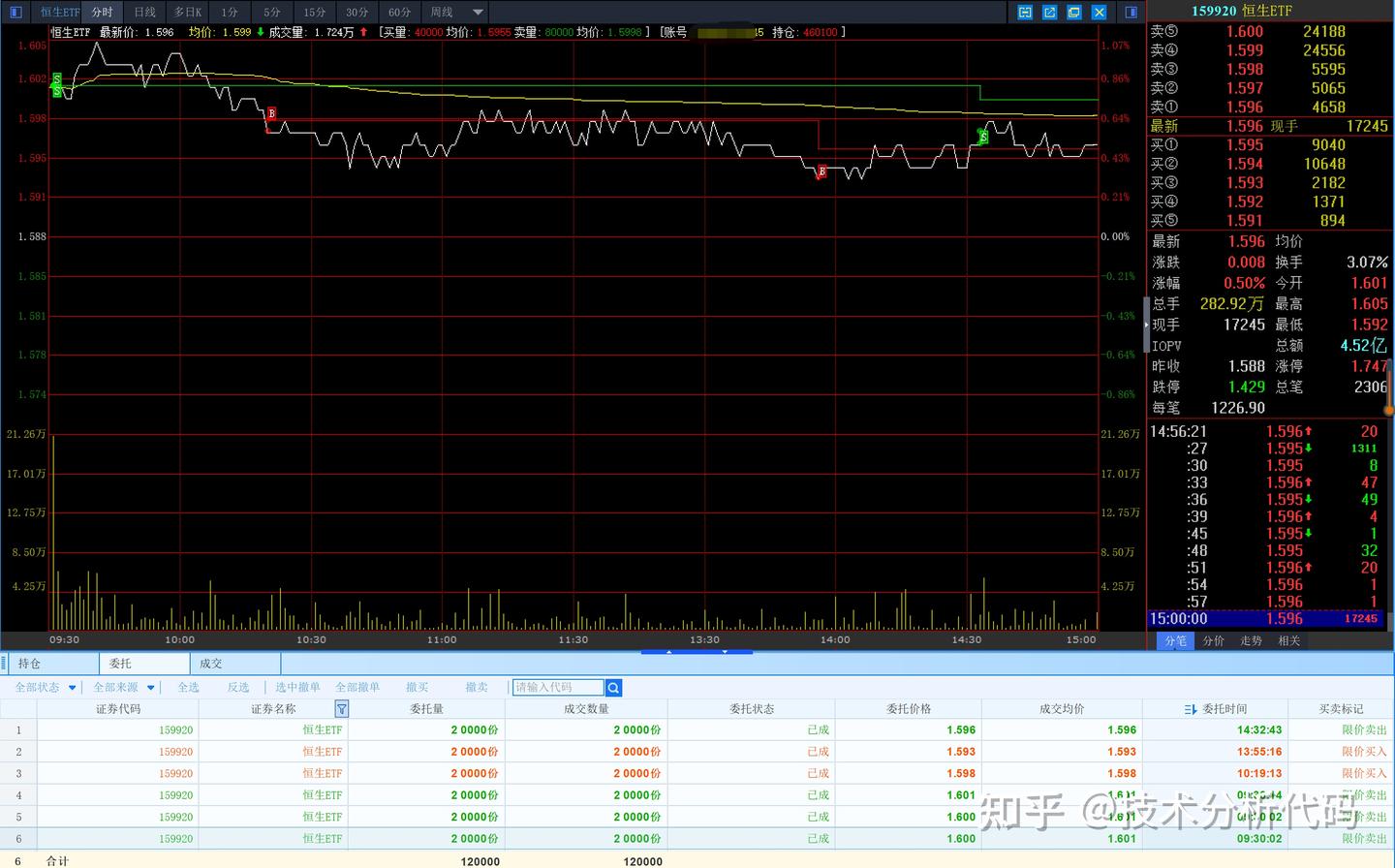Click the 委托价格 column header
The height and width of the screenshot is (868, 1395).
click(x=909, y=709)
